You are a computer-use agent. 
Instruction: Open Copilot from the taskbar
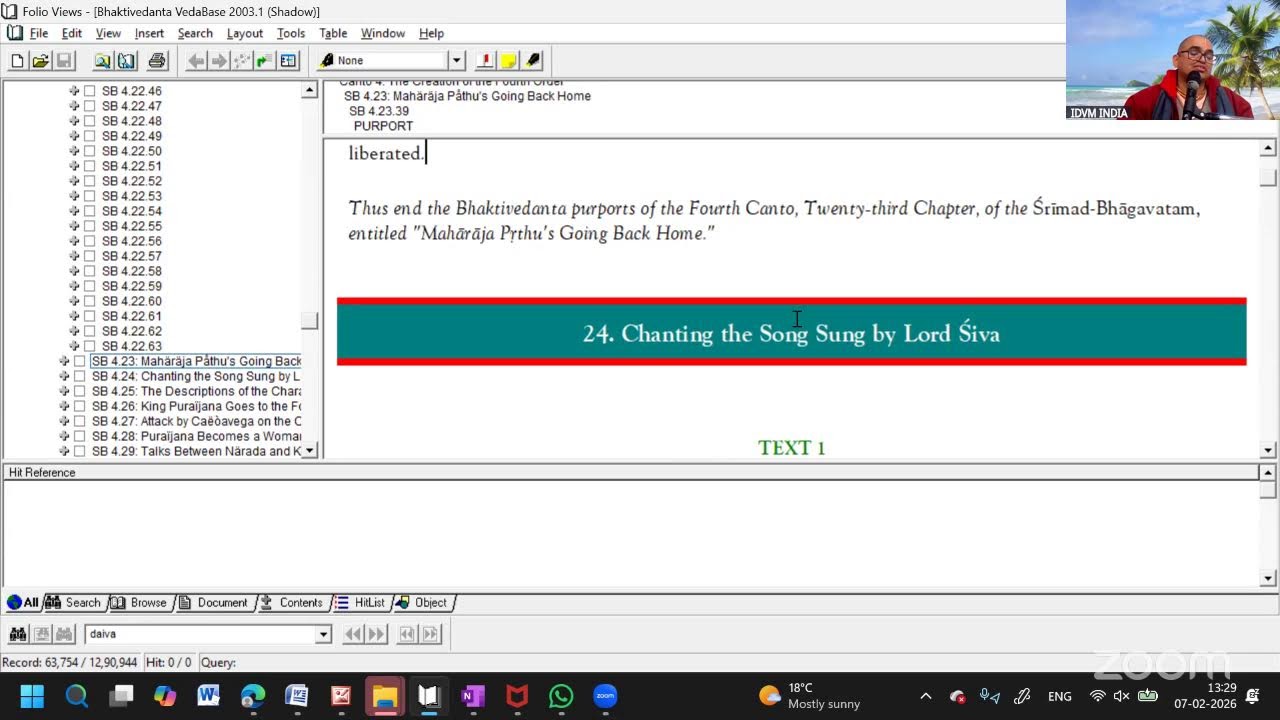(x=165, y=696)
